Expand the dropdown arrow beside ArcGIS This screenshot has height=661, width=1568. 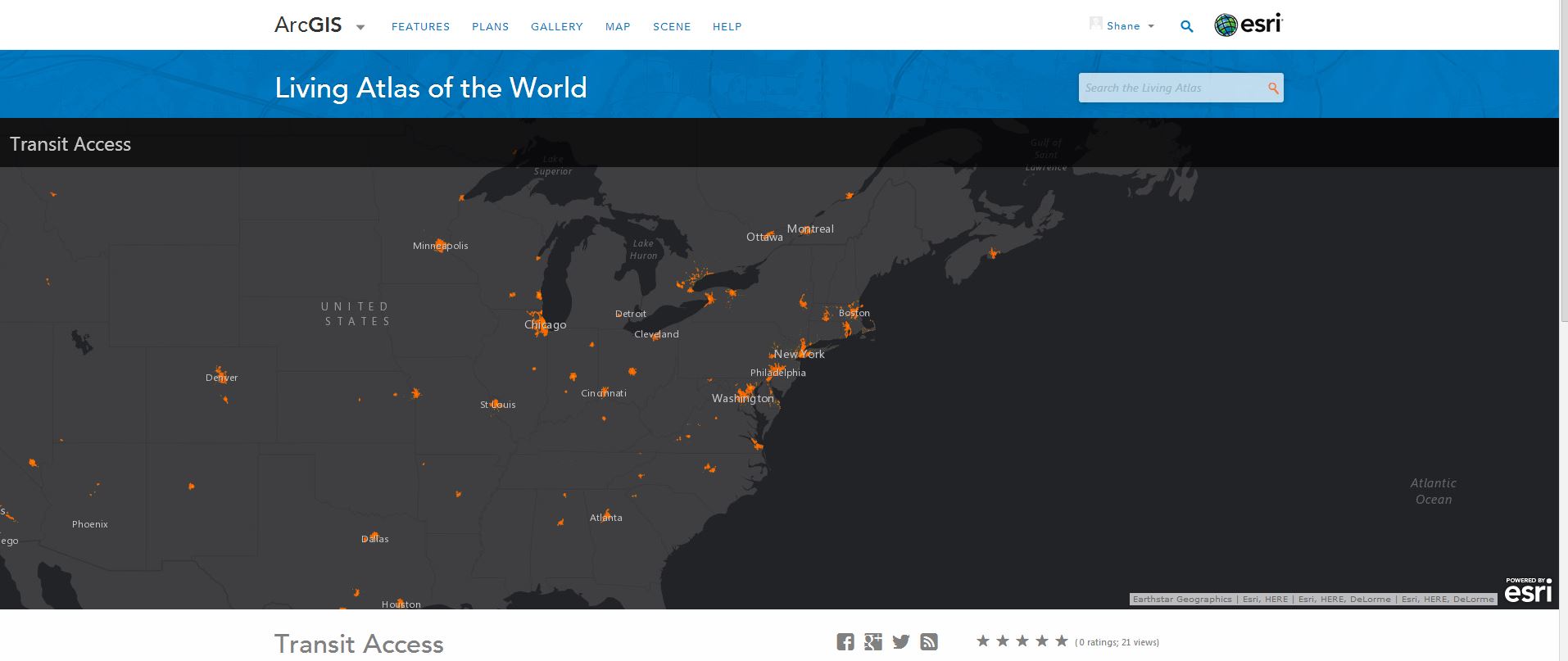point(360,27)
